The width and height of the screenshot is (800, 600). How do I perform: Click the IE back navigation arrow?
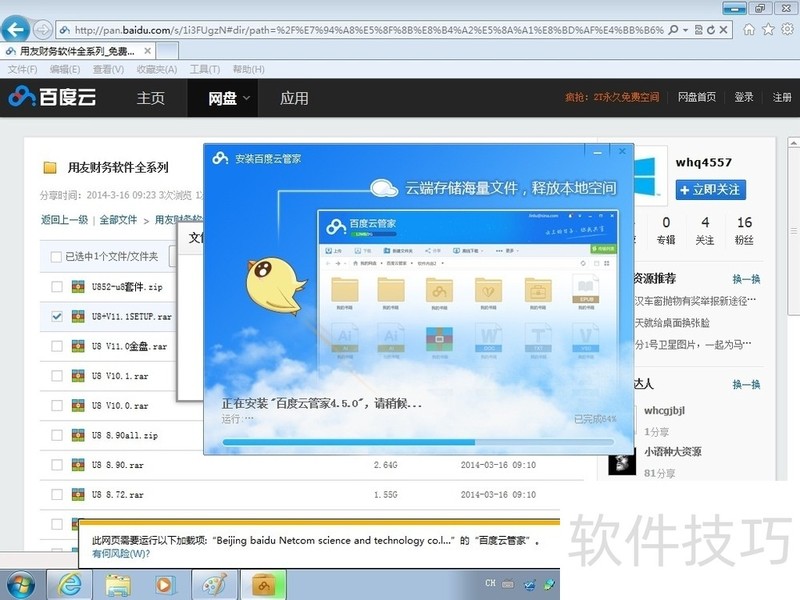tap(15, 29)
